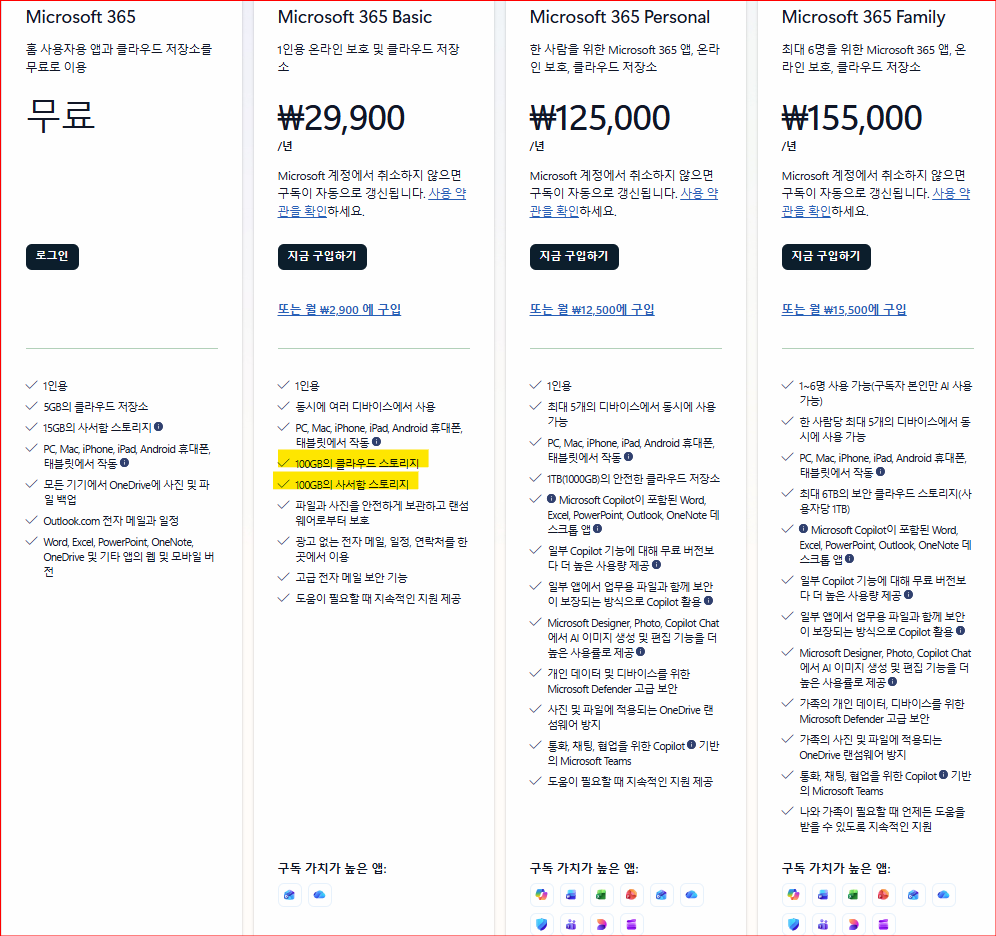The width and height of the screenshot is (996, 936).
Task: Click the Outlook app icon under Microsoft 365 Family
Action: point(913,895)
